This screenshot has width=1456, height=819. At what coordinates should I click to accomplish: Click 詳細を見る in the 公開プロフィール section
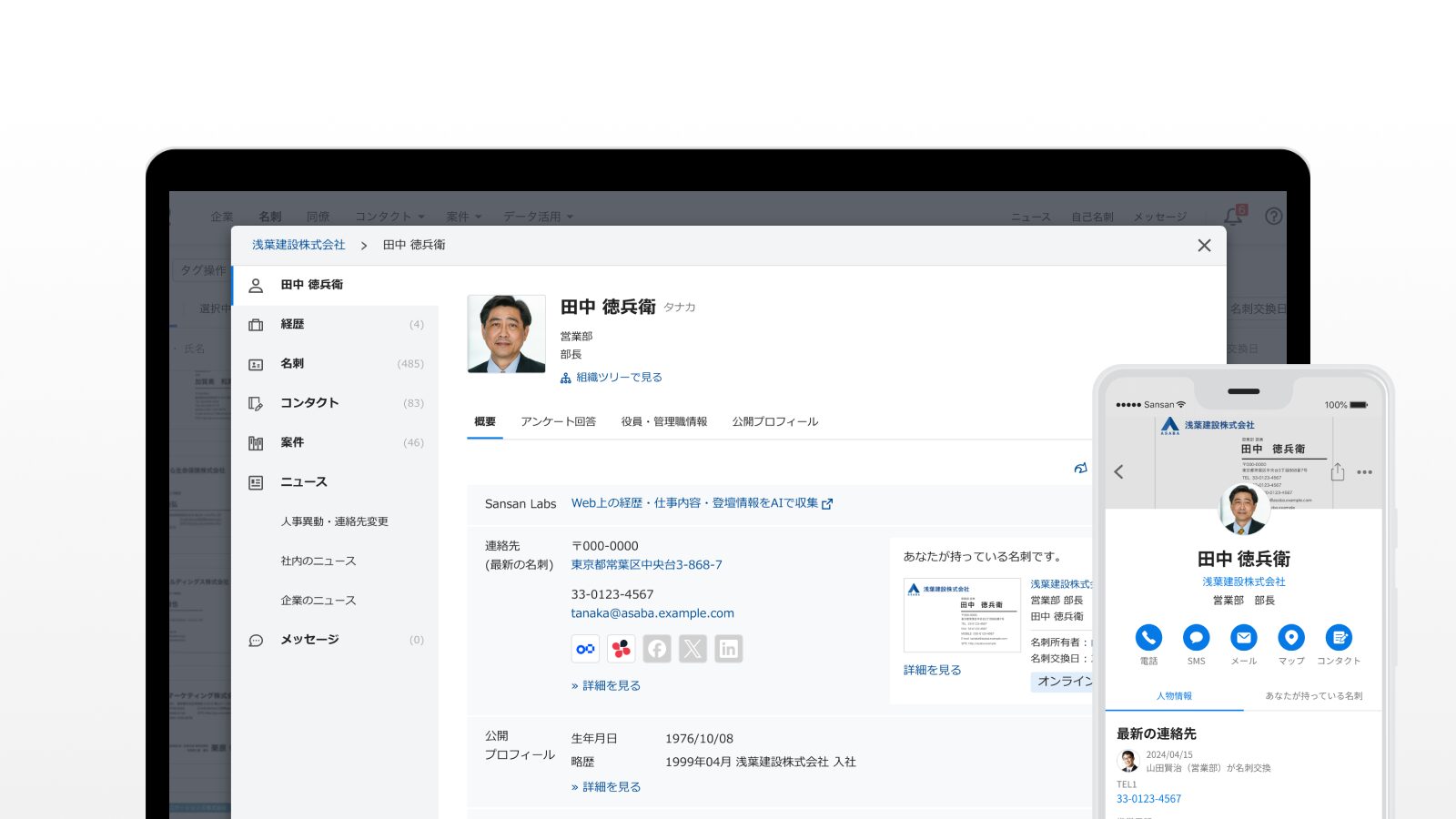click(606, 787)
